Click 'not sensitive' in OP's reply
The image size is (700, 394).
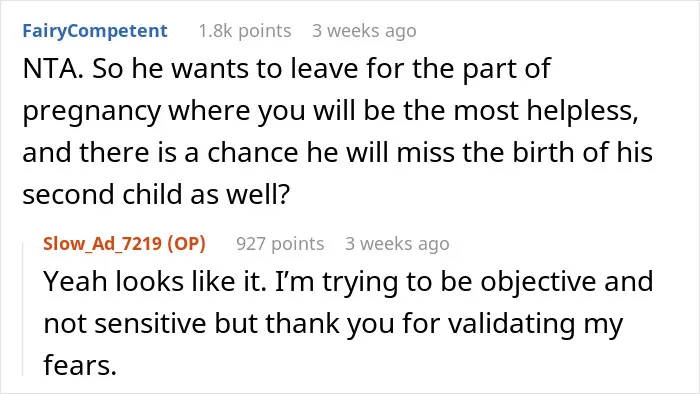125,323
